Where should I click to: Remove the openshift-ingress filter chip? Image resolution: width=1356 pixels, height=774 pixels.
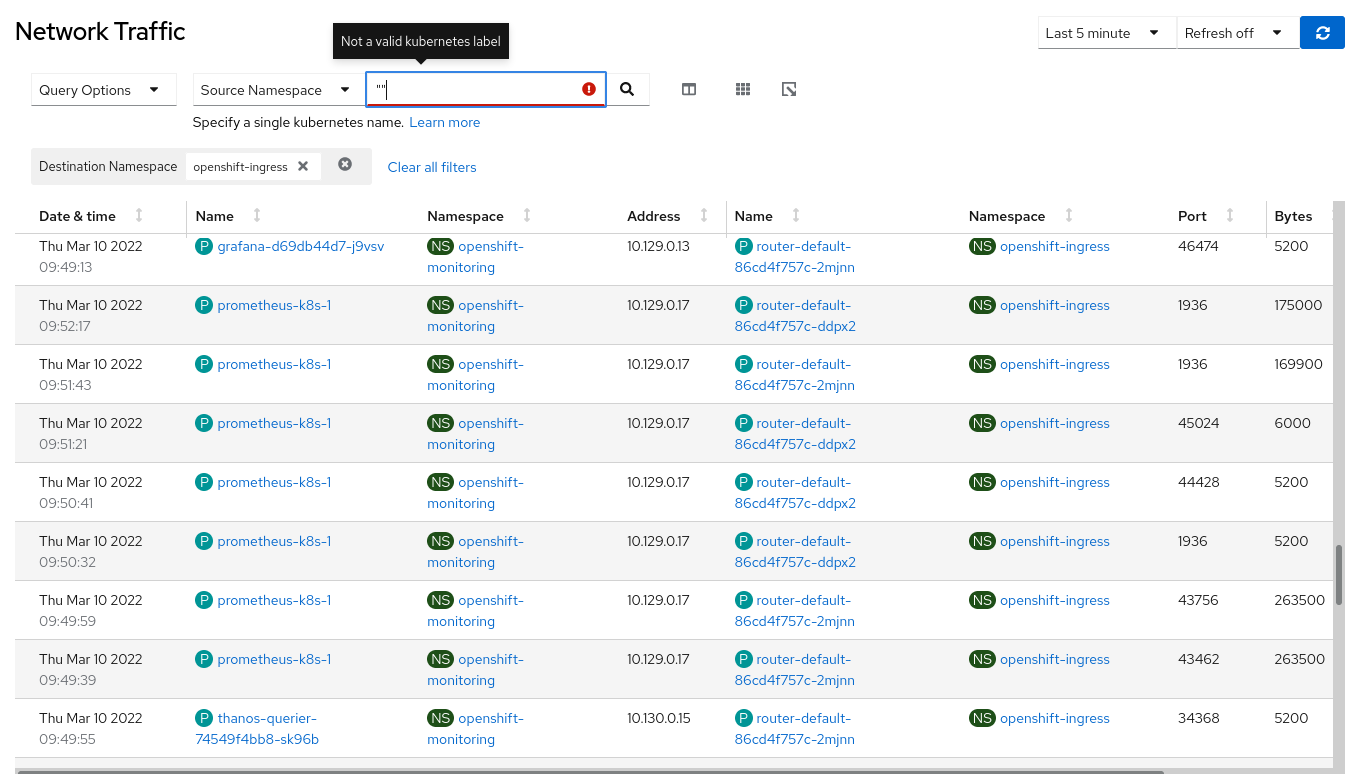303,167
